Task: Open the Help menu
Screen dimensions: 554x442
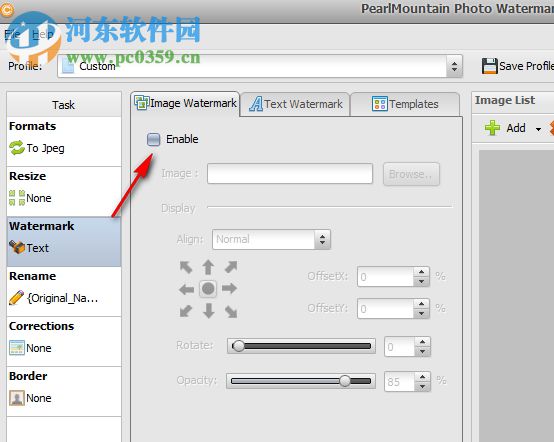Action: tap(42, 34)
